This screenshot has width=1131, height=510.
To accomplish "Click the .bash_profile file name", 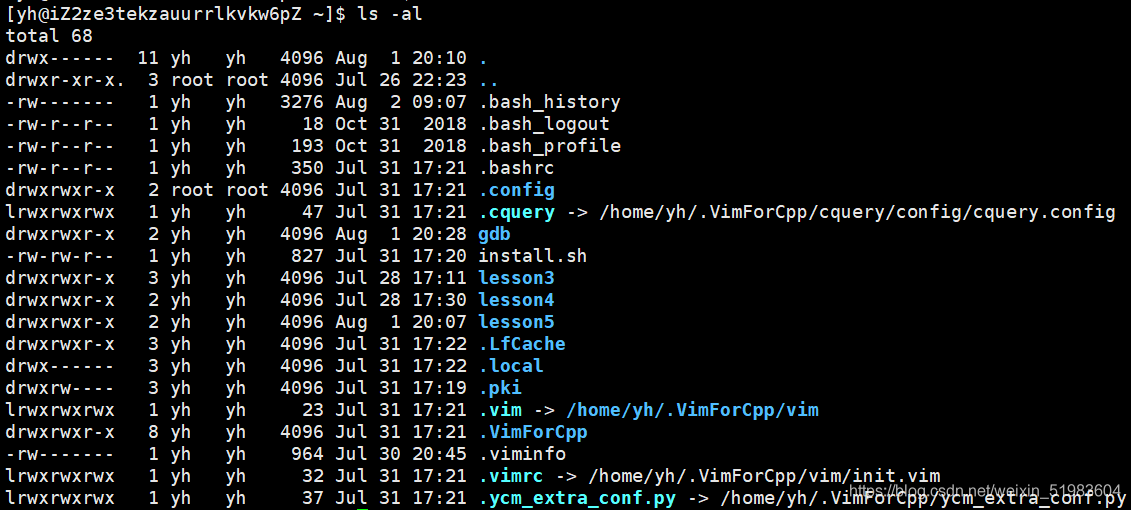I will click(549, 146).
